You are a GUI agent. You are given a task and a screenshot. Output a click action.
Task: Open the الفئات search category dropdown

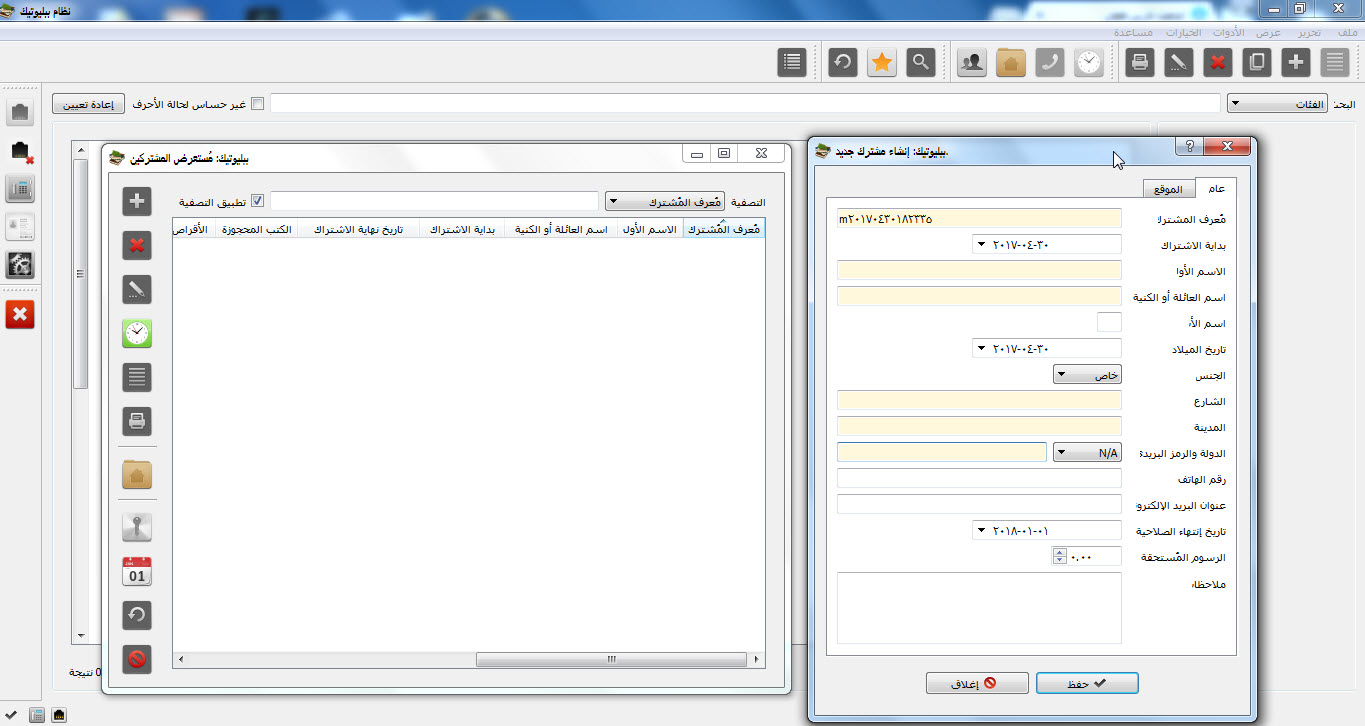click(1277, 104)
